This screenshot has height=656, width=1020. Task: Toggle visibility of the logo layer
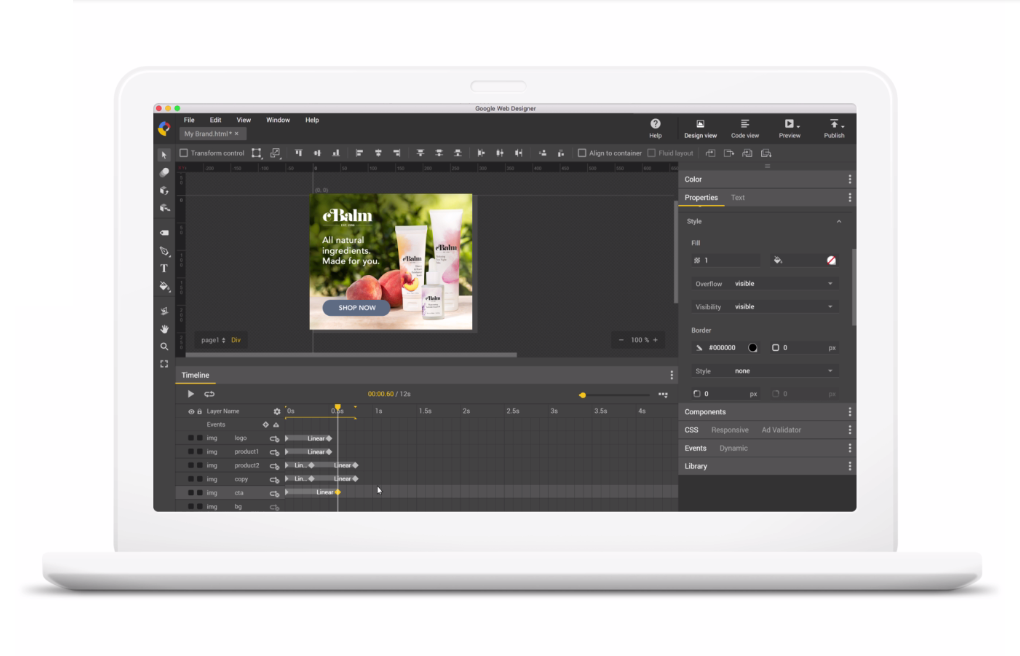(191, 439)
